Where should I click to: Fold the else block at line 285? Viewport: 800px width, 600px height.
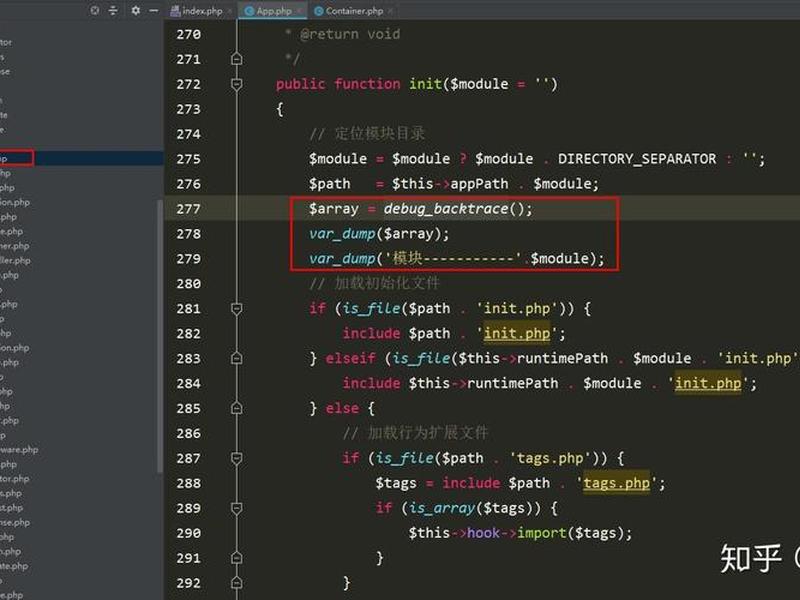pyautogui.click(x=236, y=408)
